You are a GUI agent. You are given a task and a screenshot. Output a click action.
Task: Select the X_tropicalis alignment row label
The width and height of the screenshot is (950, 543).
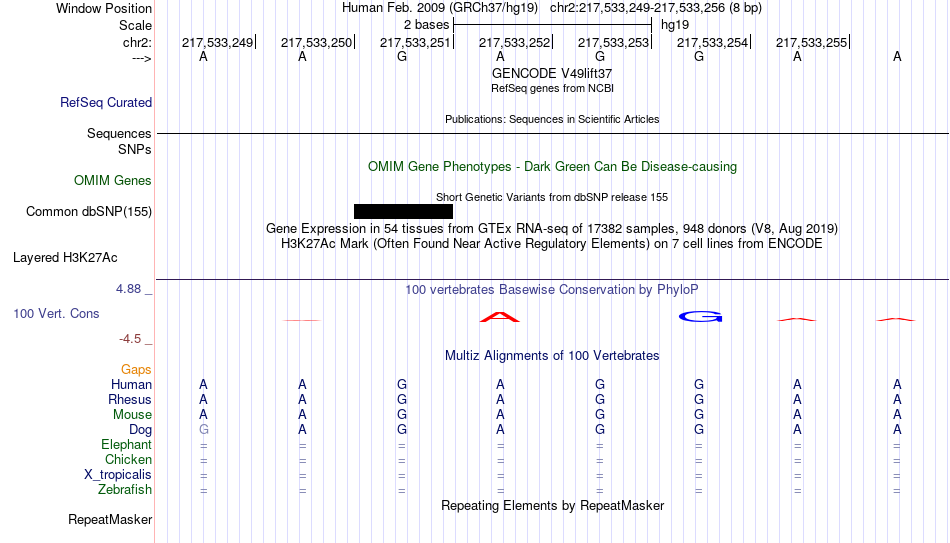point(118,475)
